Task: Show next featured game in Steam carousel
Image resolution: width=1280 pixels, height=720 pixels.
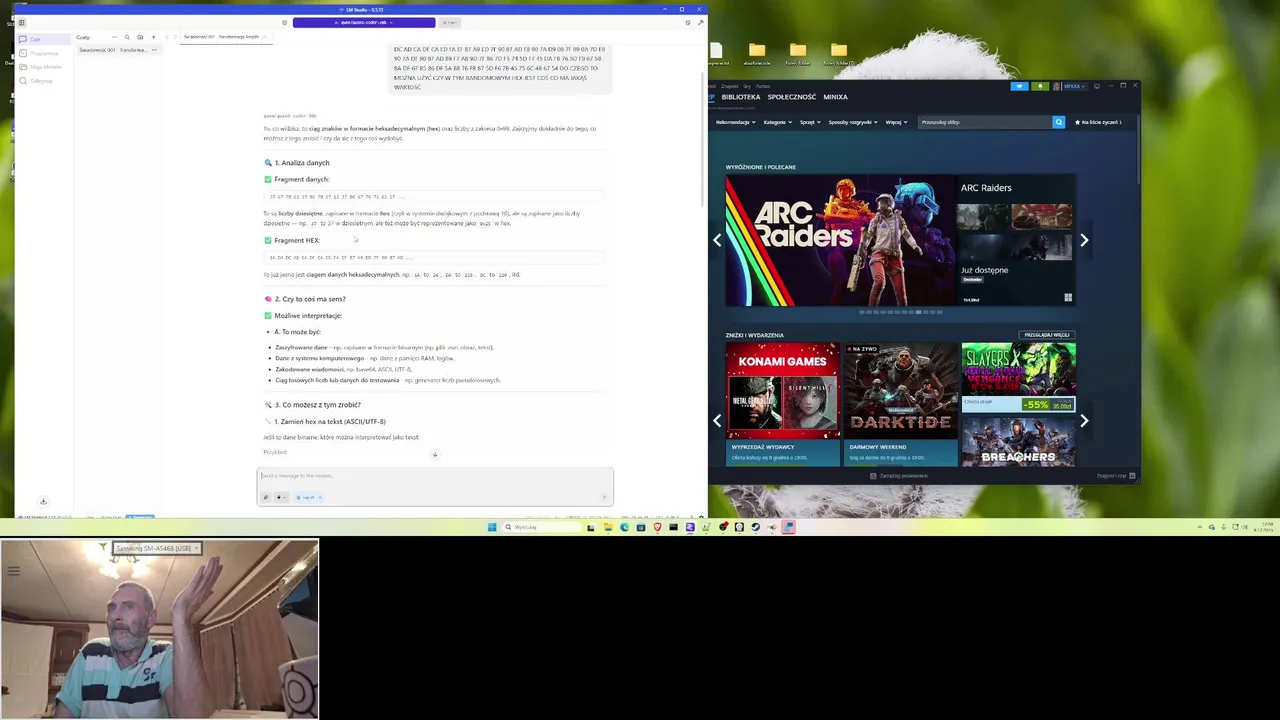Action: pyautogui.click(x=1084, y=240)
